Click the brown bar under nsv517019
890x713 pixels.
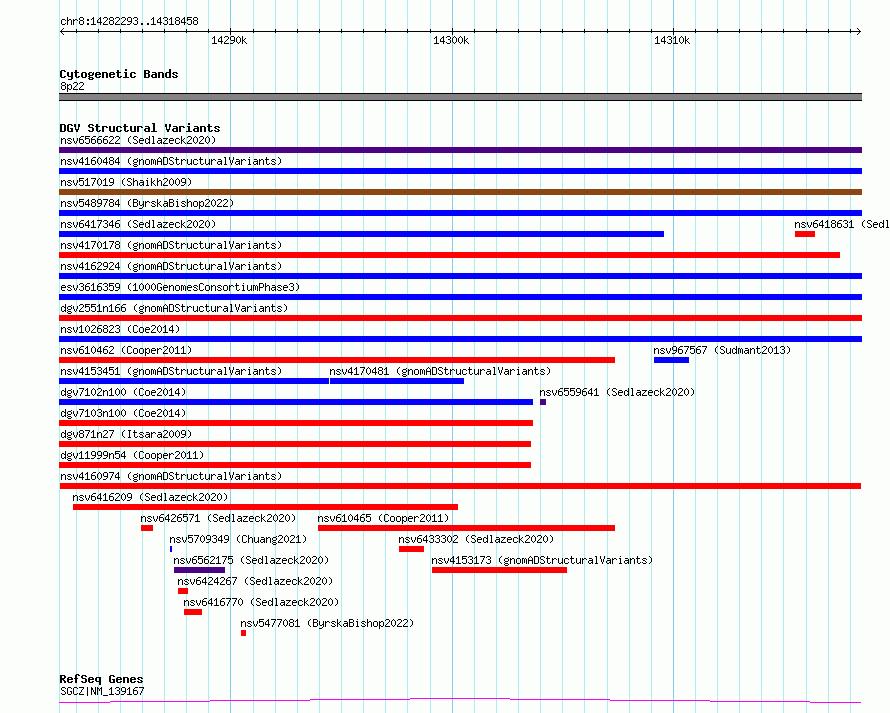click(460, 192)
